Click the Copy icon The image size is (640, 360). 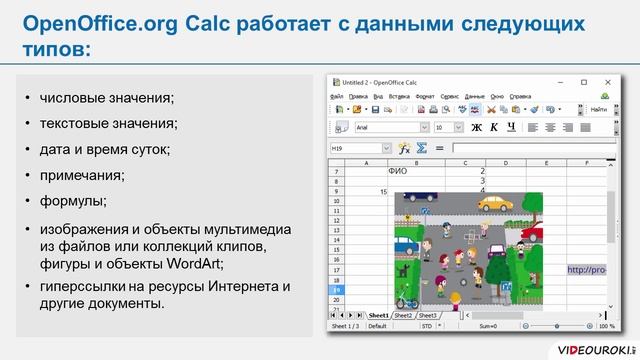coord(504,109)
